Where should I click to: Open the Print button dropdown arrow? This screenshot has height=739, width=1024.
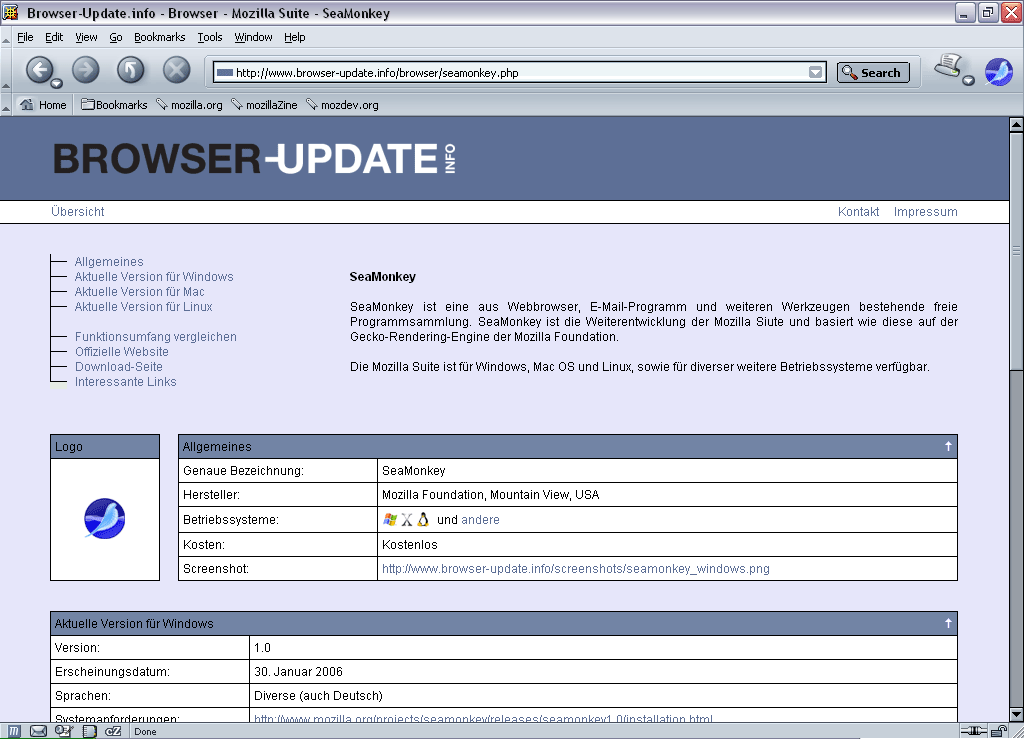pos(968,80)
